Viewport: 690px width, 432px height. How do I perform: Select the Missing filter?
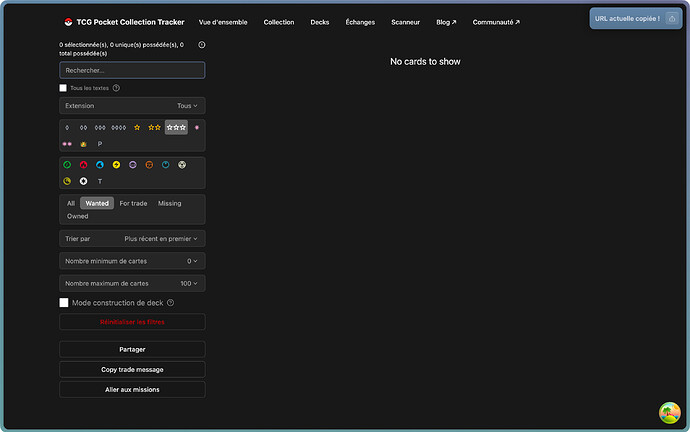[169, 203]
